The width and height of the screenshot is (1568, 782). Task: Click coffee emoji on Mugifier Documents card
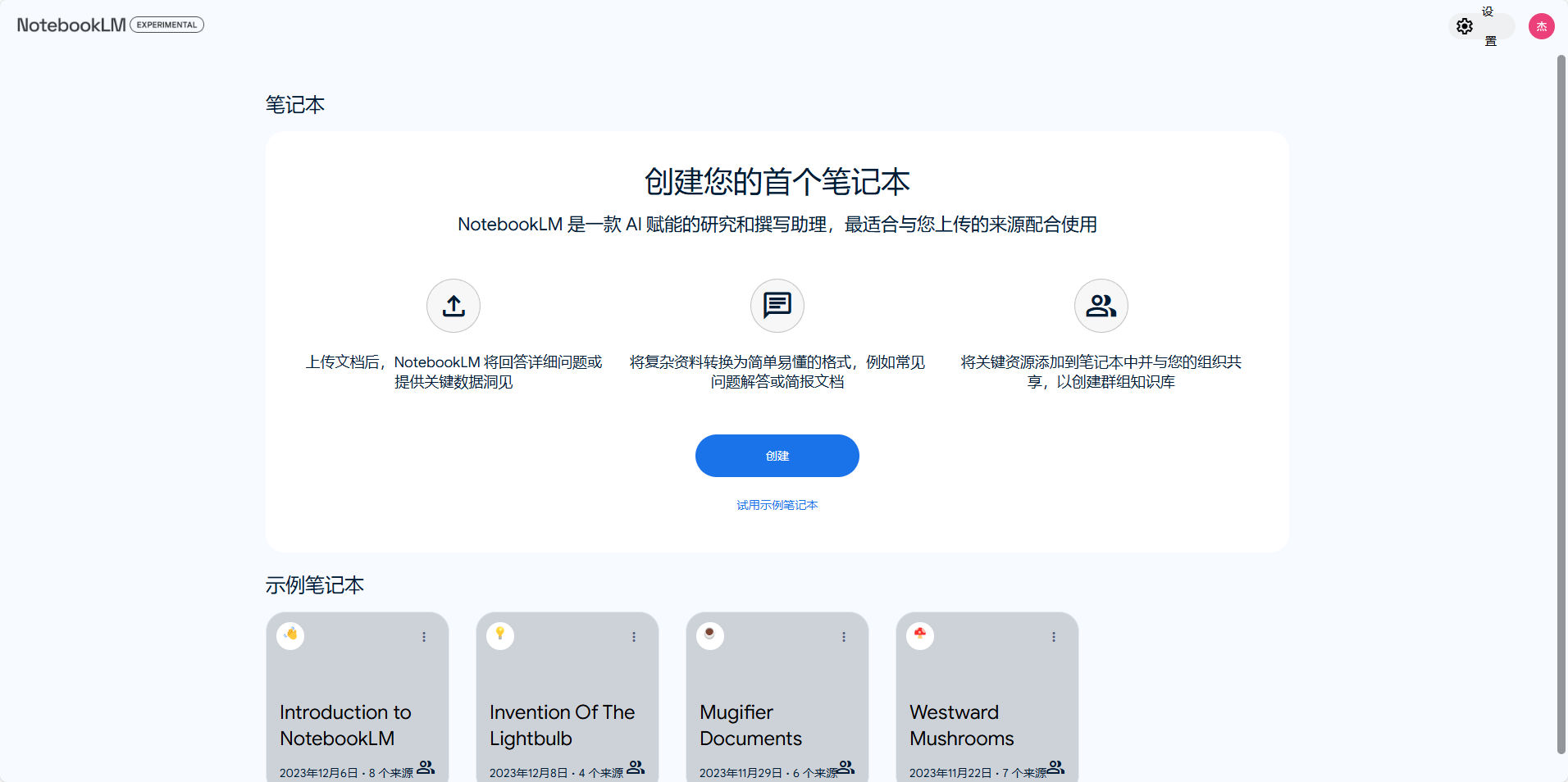pyautogui.click(x=710, y=635)
